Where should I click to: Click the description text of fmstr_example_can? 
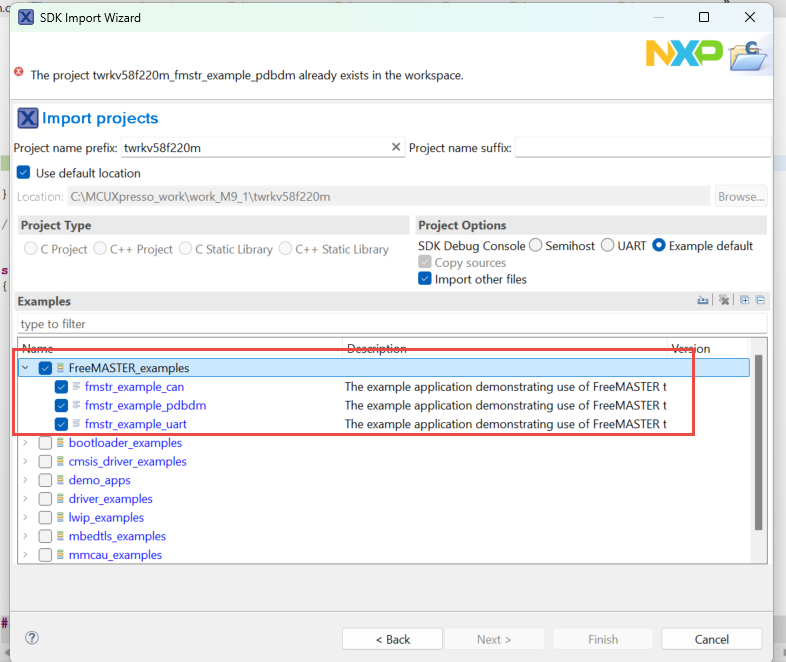pos(505,387)
